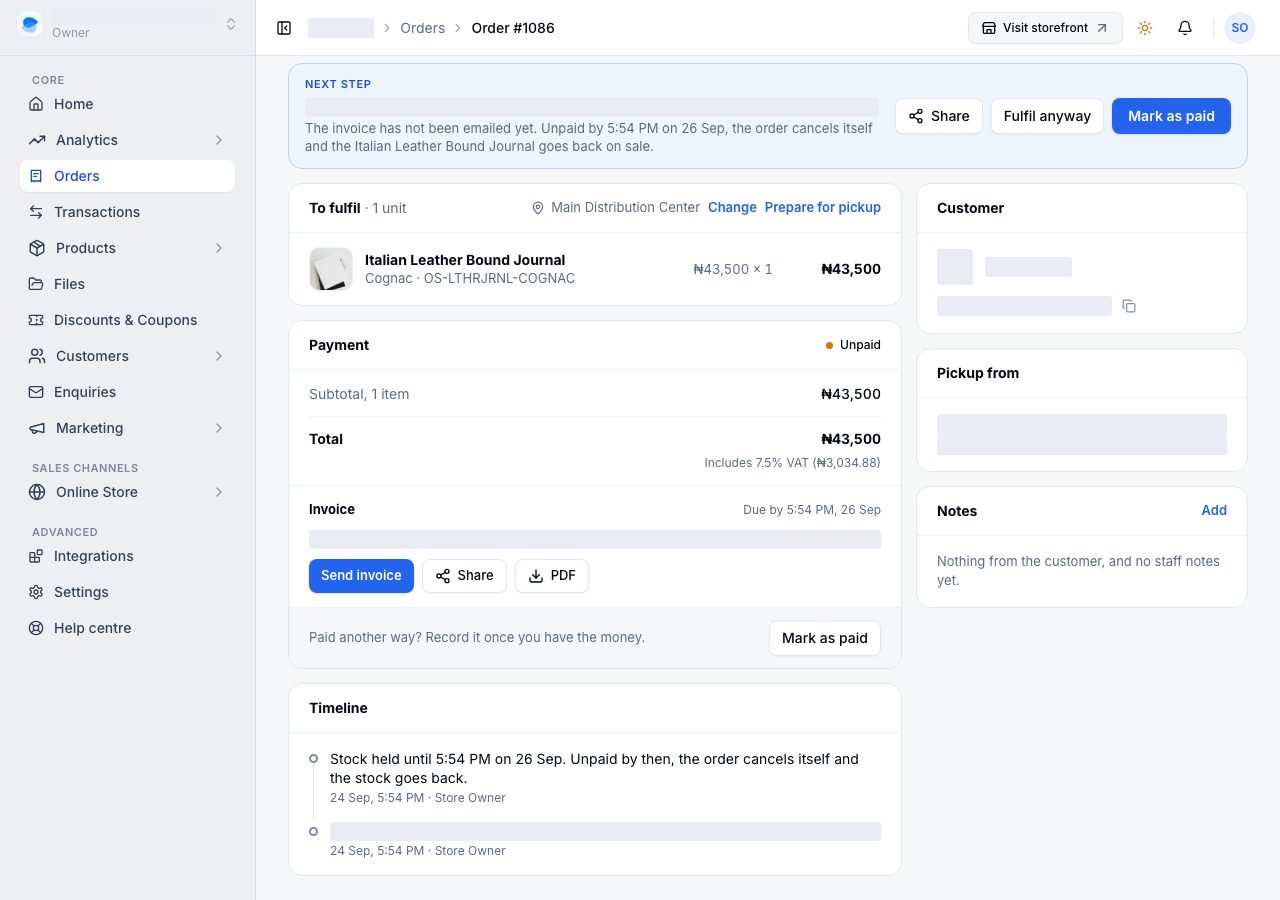Click Change location link
Screen dimensions: 1280x900
coord(732,207)
